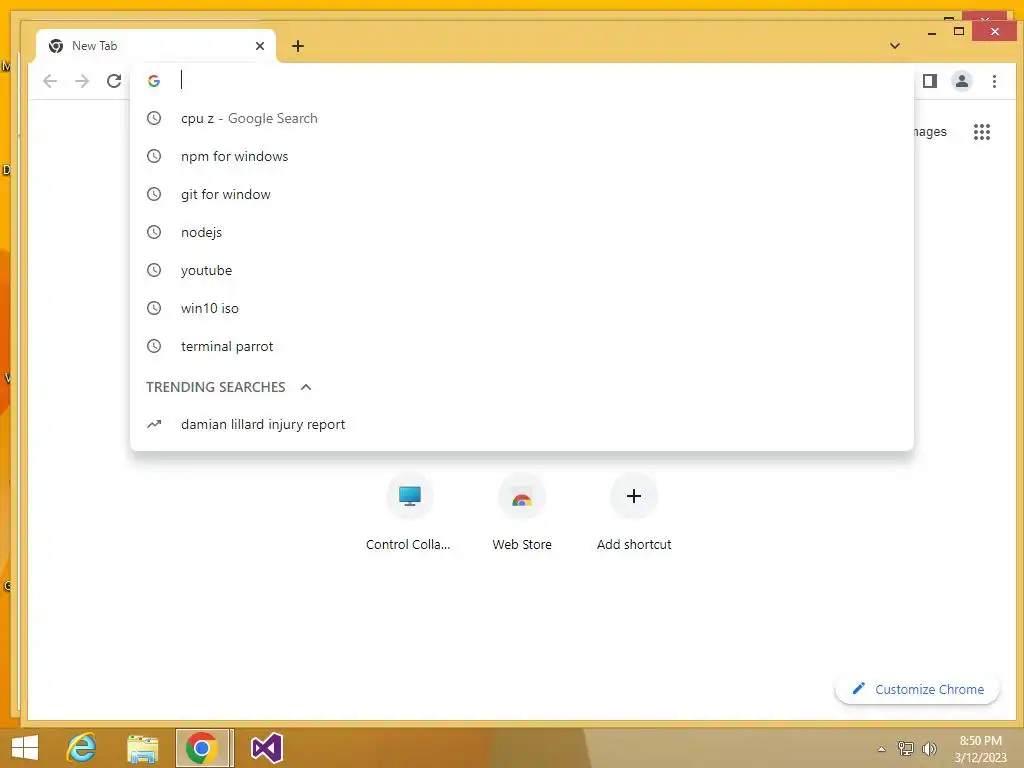Go back to previous page
Viewport: 1024px width, 768px height.
tap(50, 81)
